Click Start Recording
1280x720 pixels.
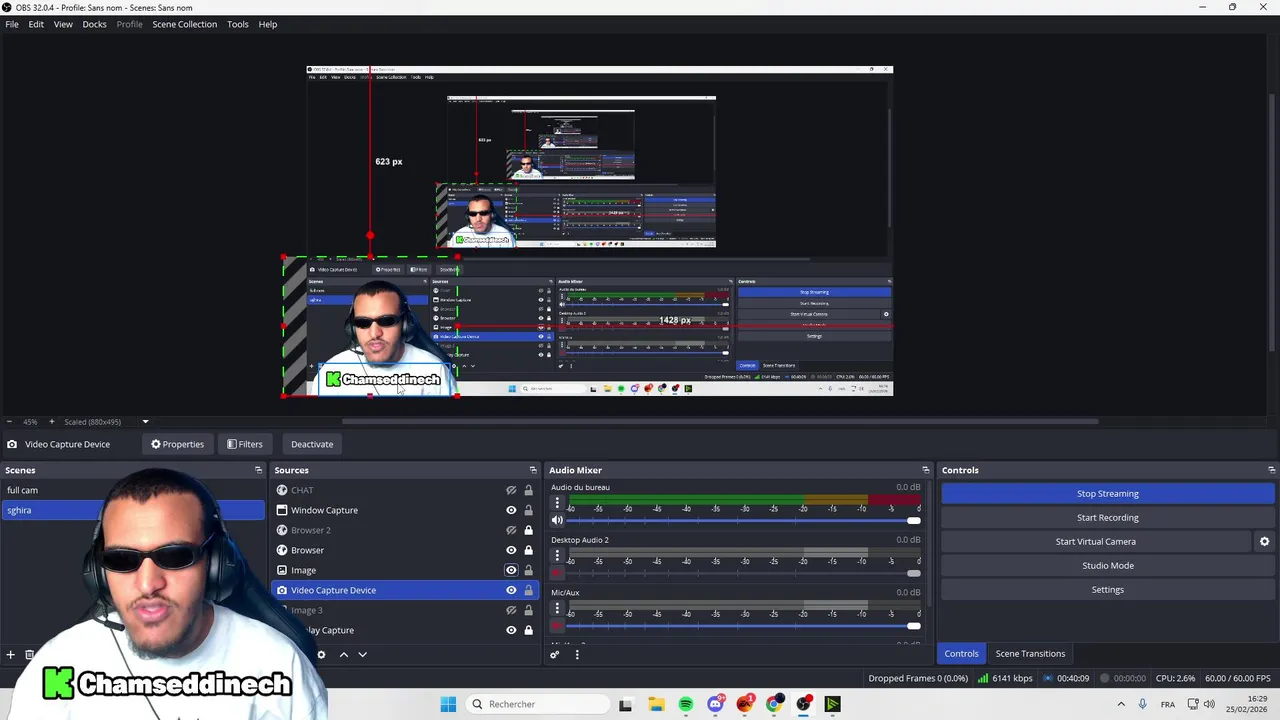click(1107, 517)
